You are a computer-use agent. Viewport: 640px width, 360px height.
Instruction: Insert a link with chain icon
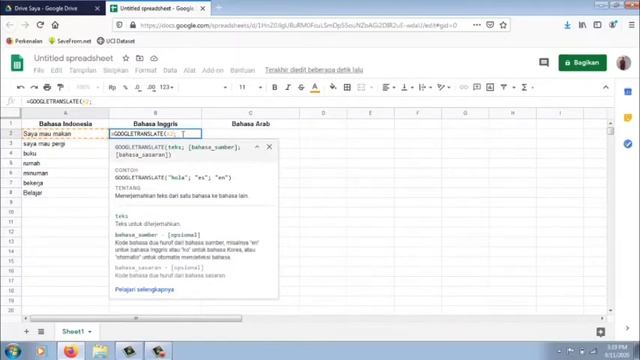click(463, 87)
